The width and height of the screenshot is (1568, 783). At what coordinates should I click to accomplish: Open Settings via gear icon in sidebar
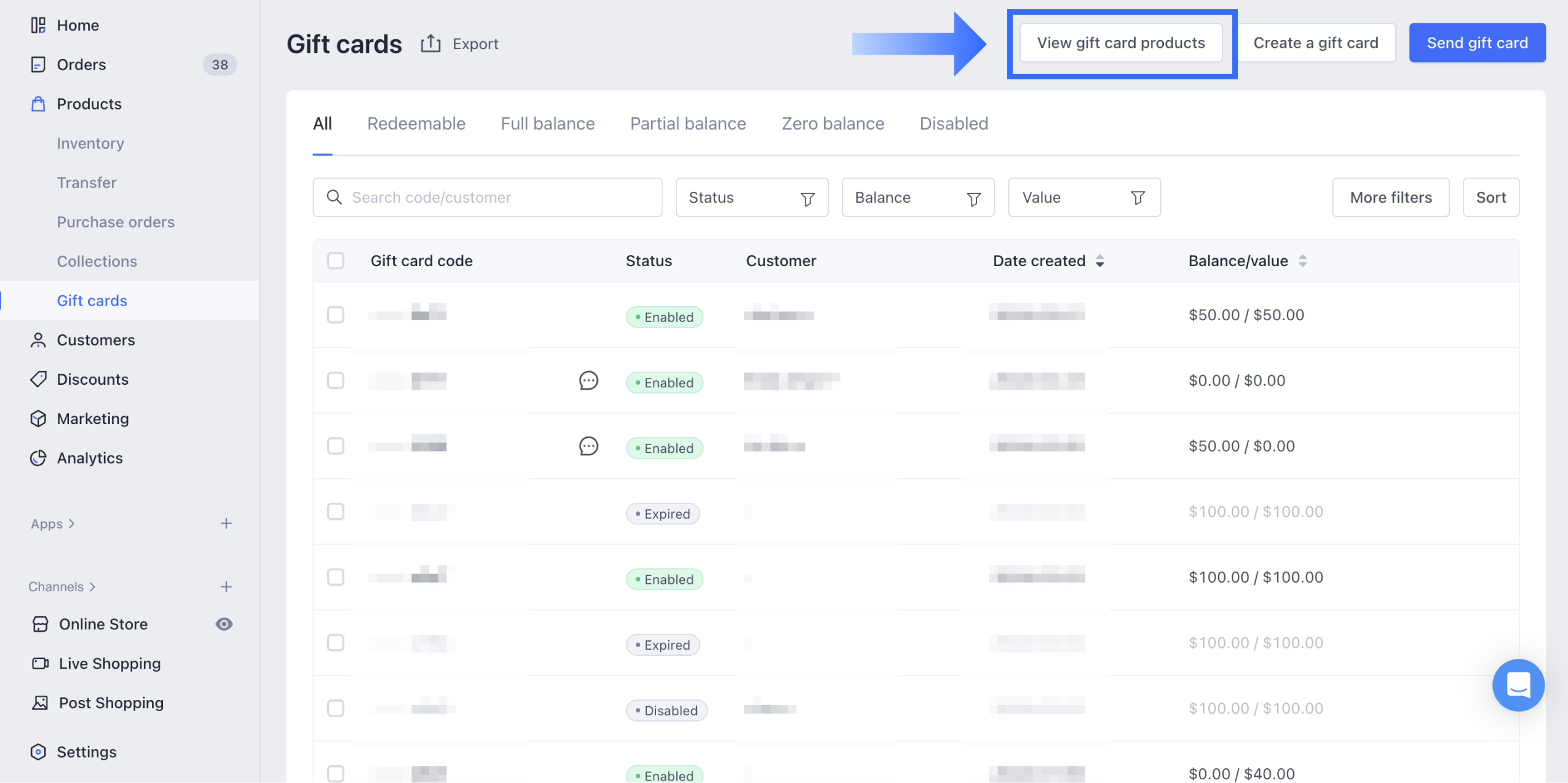click(38, 752)
